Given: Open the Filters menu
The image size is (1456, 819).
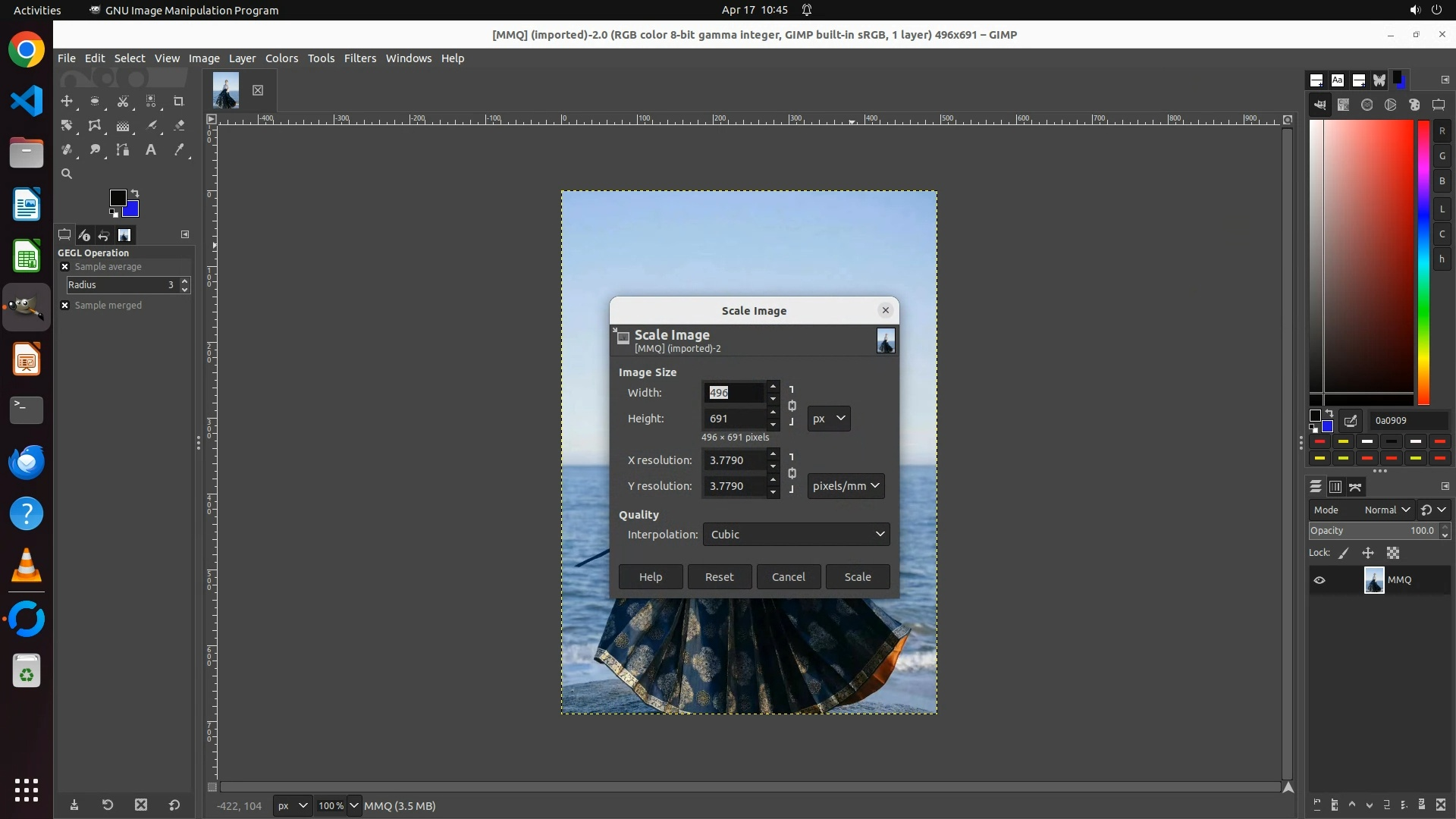Looking at the screenshot, I should point(359,58).
